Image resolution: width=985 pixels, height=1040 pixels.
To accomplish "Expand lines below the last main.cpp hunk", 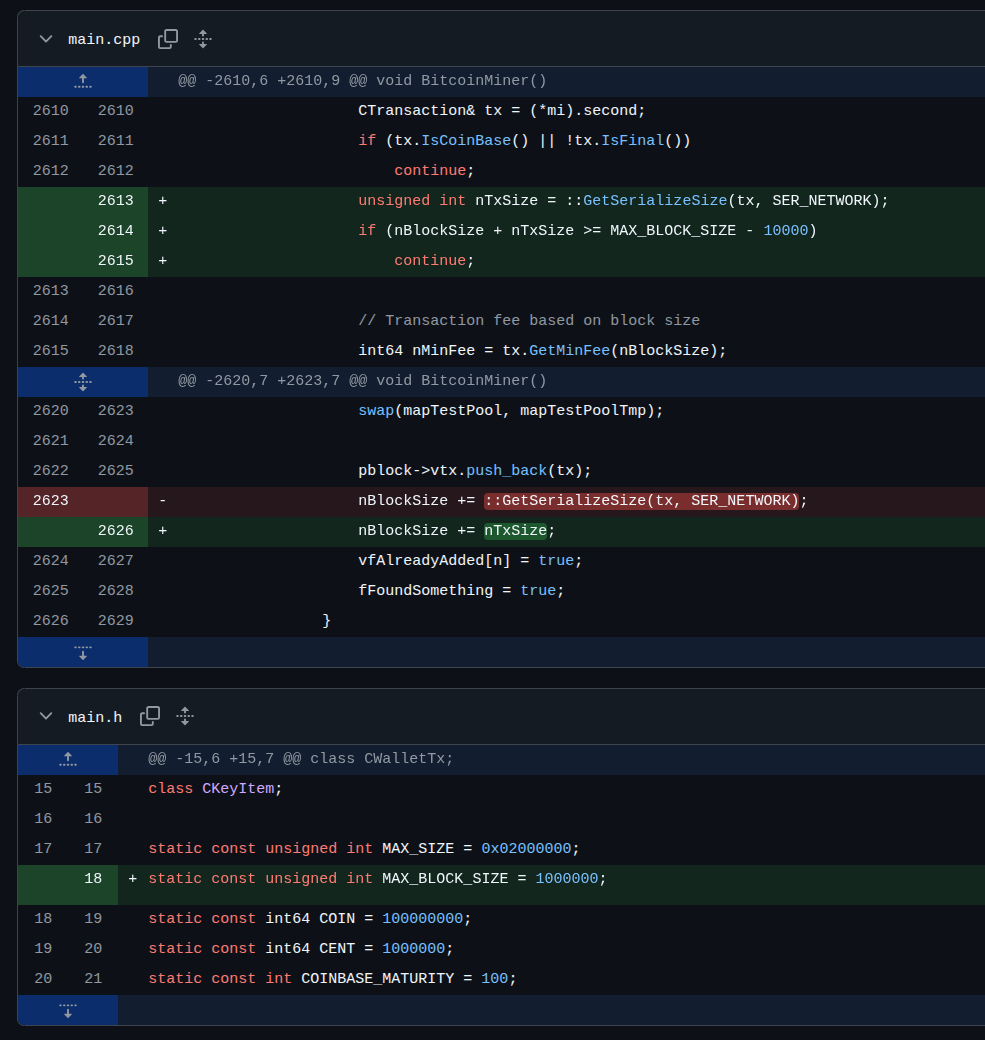I will point(83,652).
